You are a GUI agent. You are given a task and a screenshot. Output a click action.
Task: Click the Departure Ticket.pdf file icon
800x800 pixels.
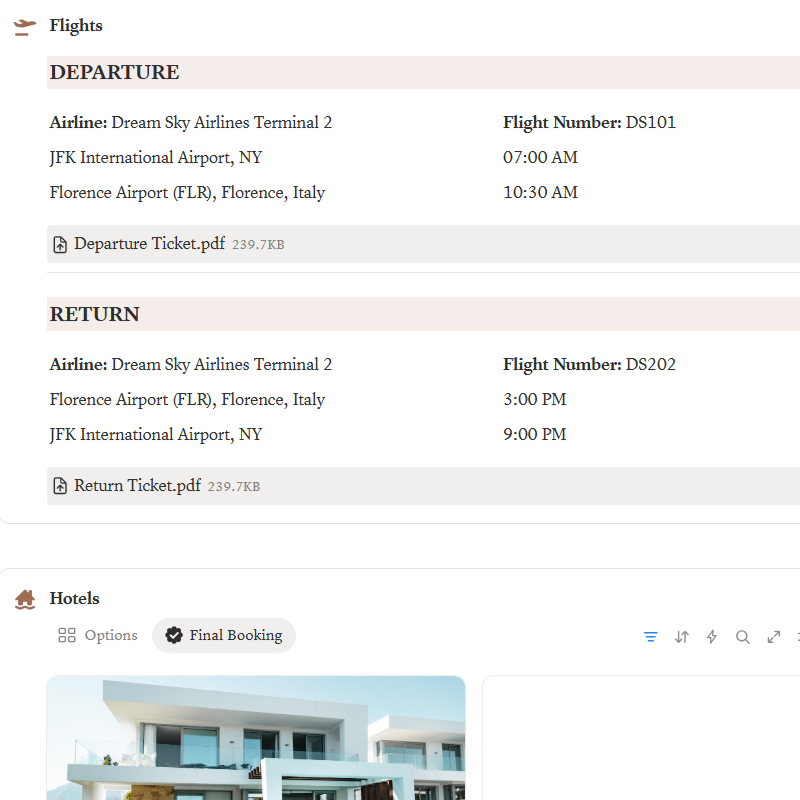coord(60,245)
